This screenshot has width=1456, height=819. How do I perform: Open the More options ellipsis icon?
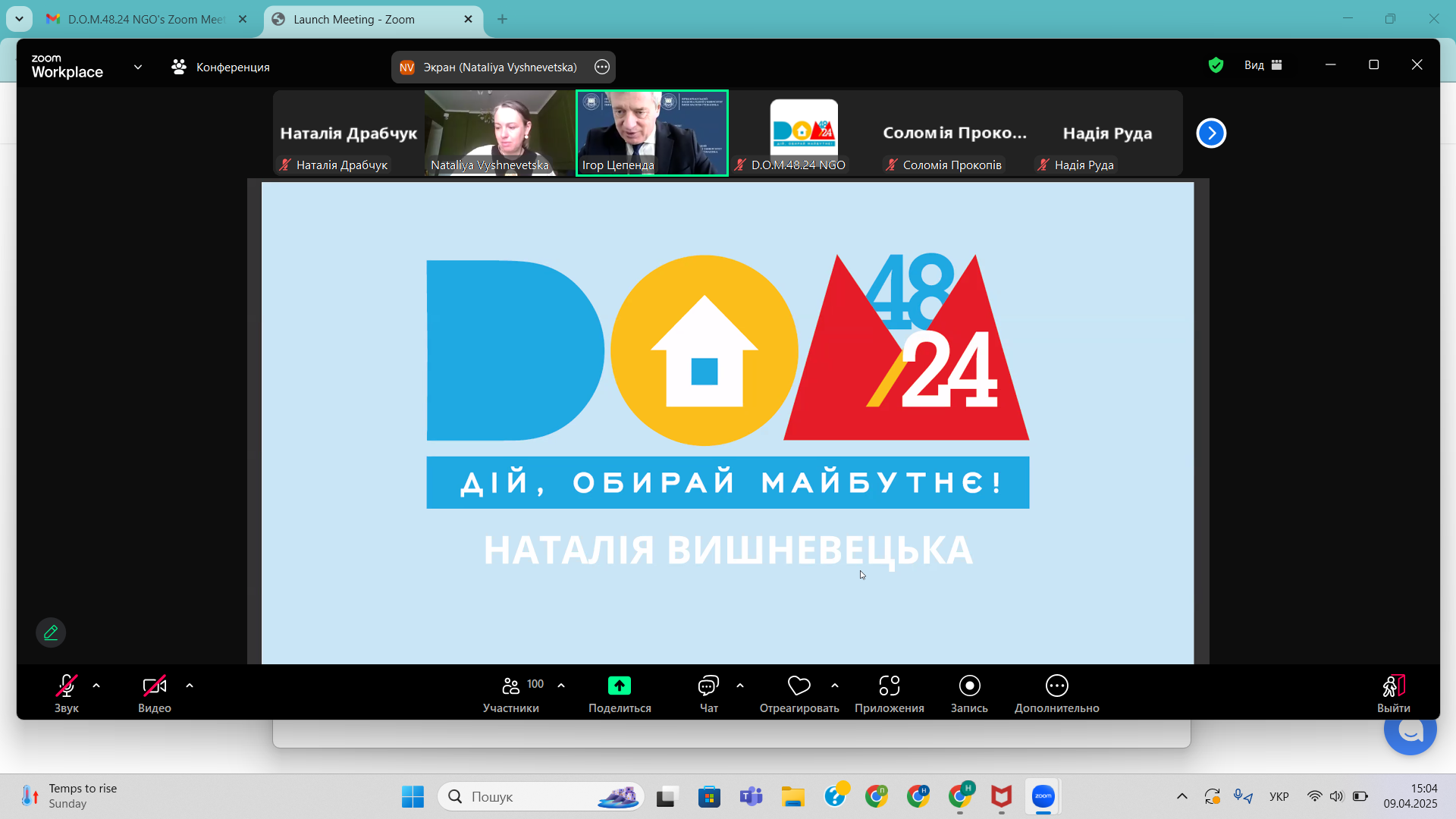point(1056,686)
